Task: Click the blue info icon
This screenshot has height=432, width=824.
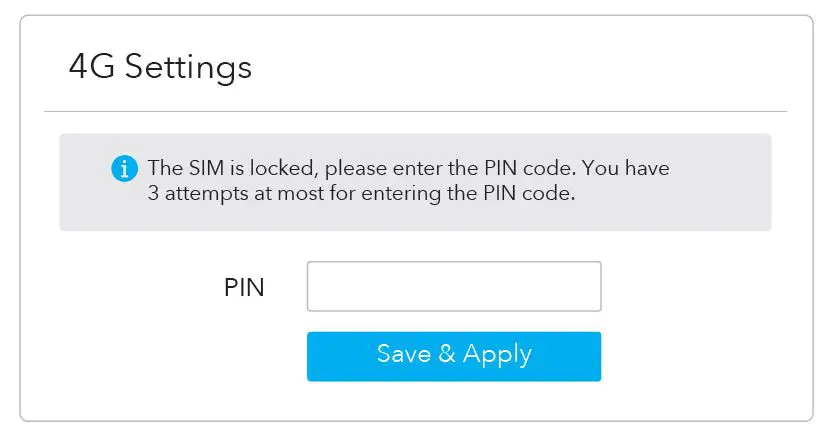Action: click(123, 168)
